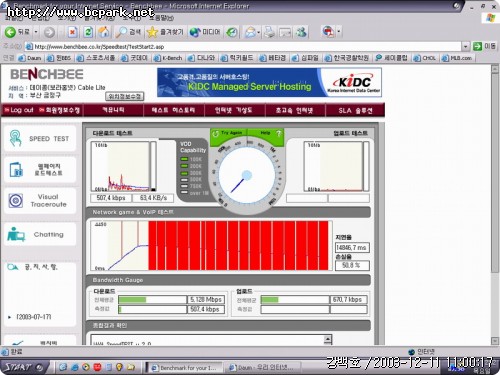Open the 스포츠서울 link in Links bar

(96, 58)
